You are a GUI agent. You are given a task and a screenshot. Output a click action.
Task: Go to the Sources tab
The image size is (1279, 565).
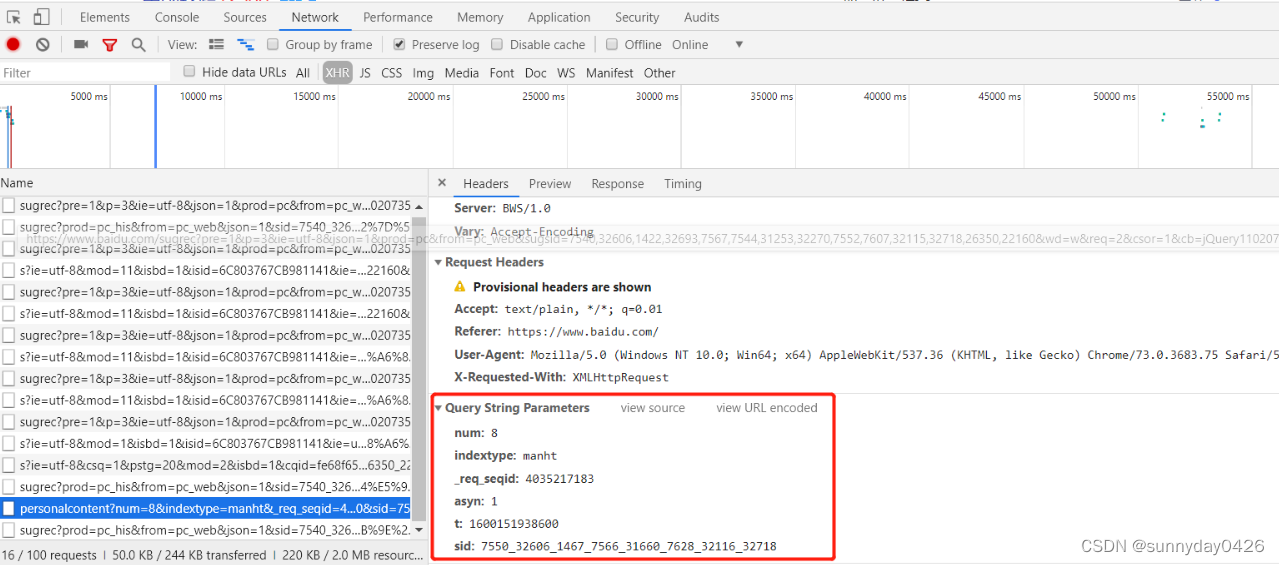(245, 17)
